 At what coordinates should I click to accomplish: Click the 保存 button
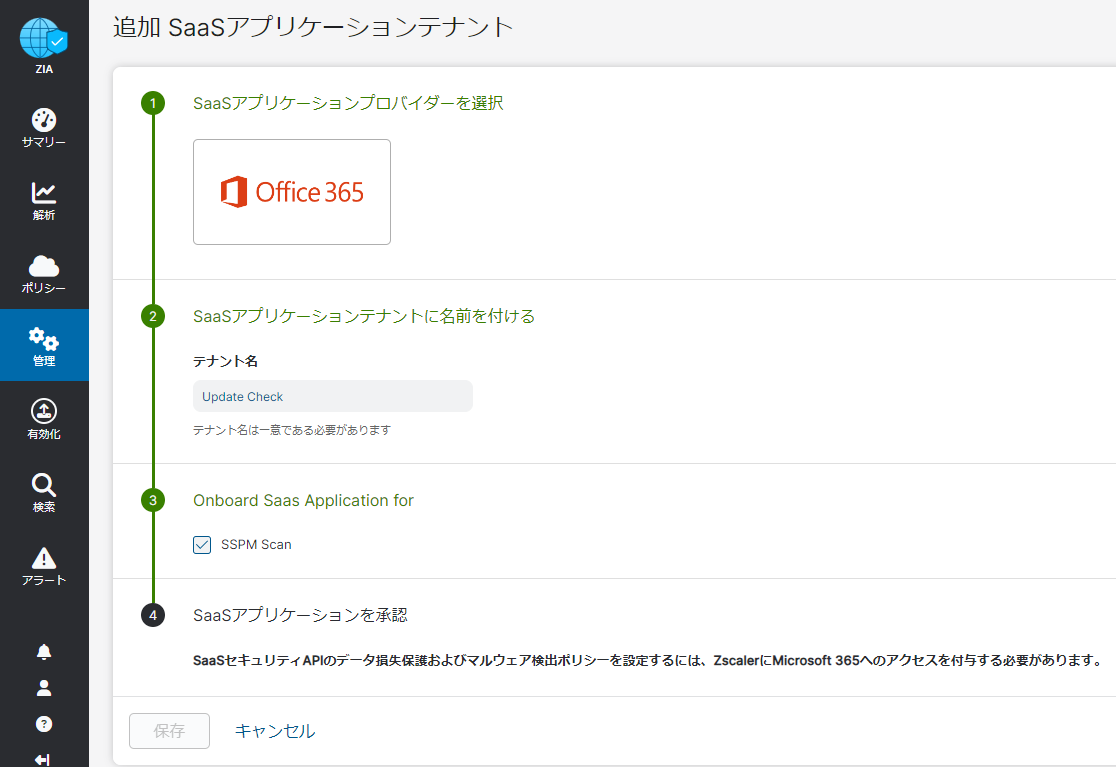[169, 731]
